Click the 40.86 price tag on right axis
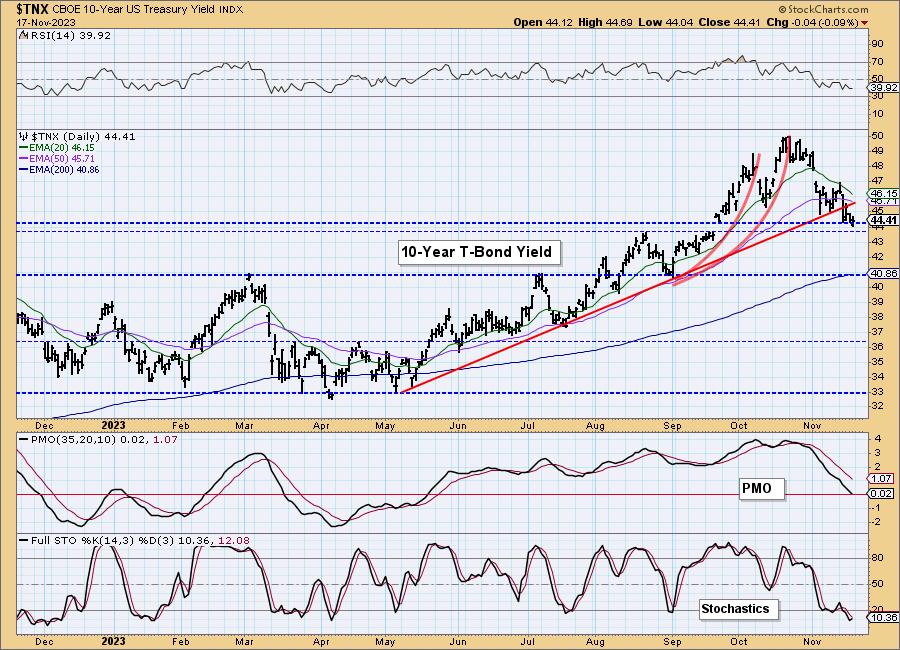 [884, 274]
